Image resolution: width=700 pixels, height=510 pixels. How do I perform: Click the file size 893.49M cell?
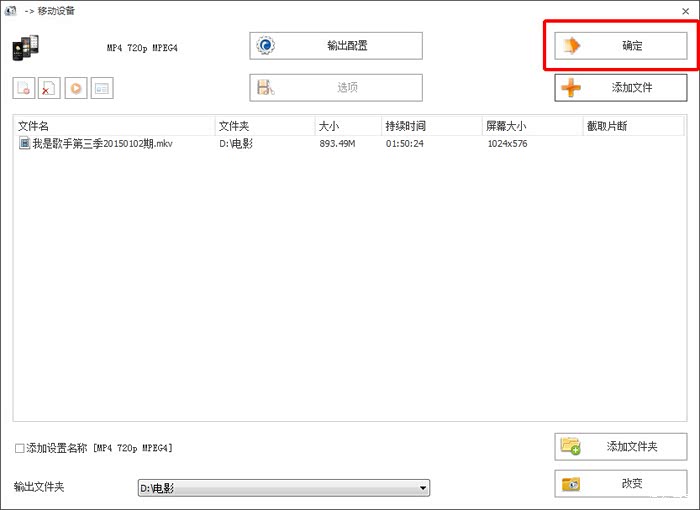click(x=337, y=144)
